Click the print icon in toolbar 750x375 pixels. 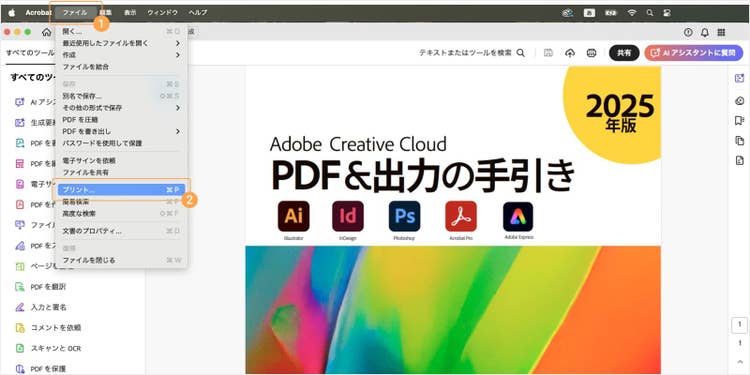(x=591, y=53)
